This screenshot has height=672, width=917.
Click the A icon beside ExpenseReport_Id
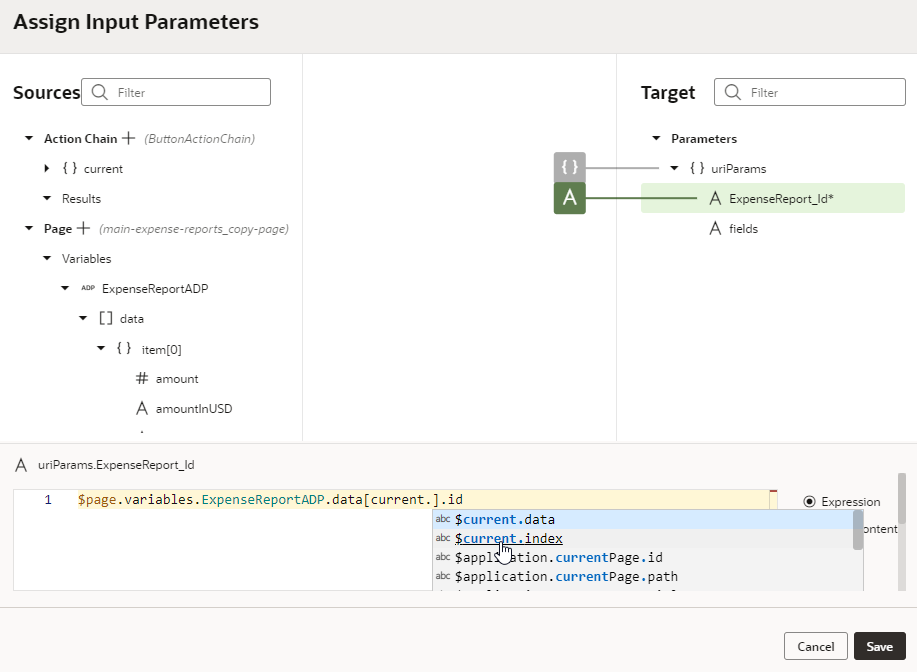[x=715, y=198]
